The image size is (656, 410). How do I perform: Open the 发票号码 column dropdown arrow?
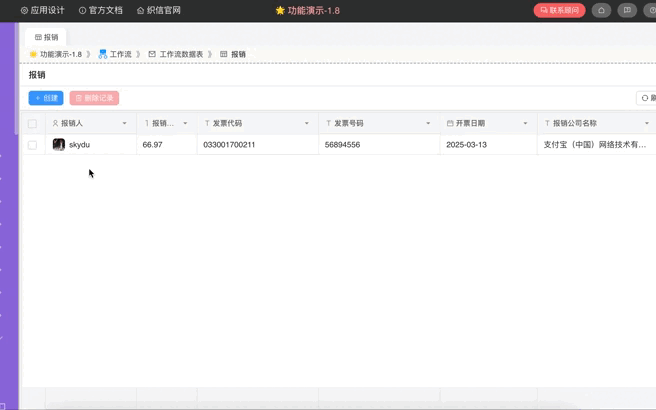(x=428, y=123)
